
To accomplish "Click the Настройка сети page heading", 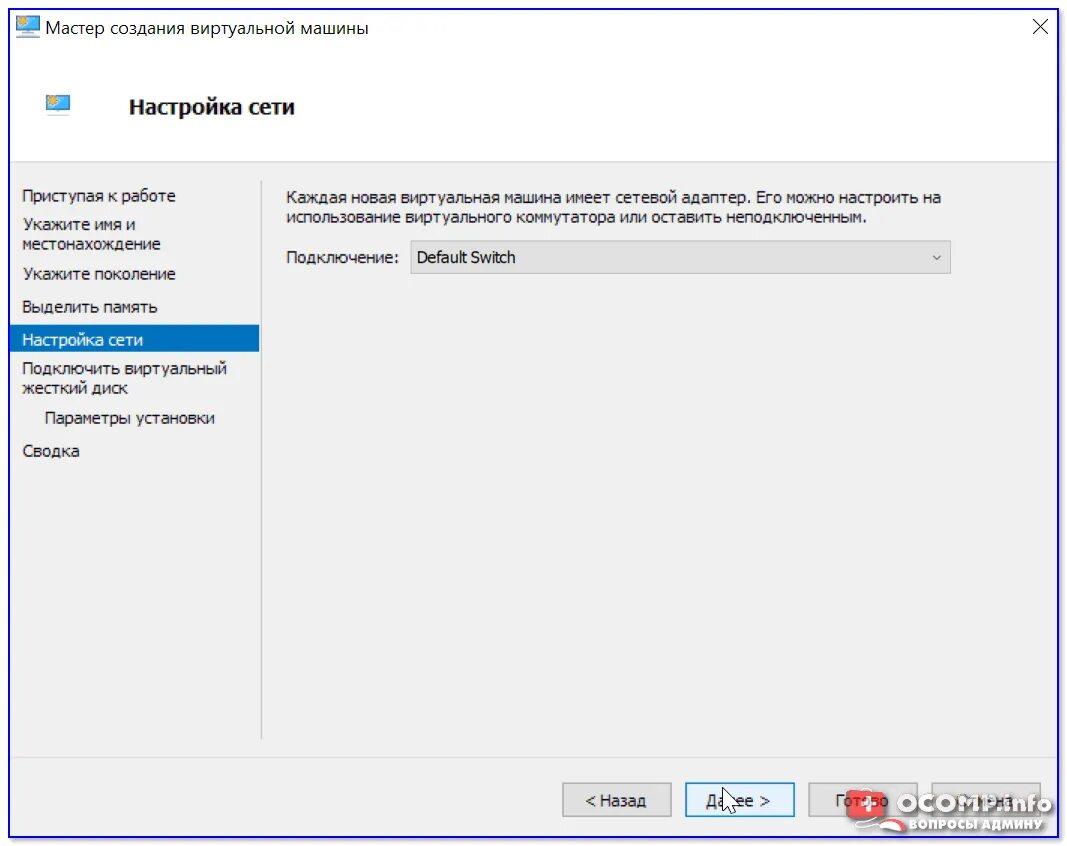I will [212, 107].
